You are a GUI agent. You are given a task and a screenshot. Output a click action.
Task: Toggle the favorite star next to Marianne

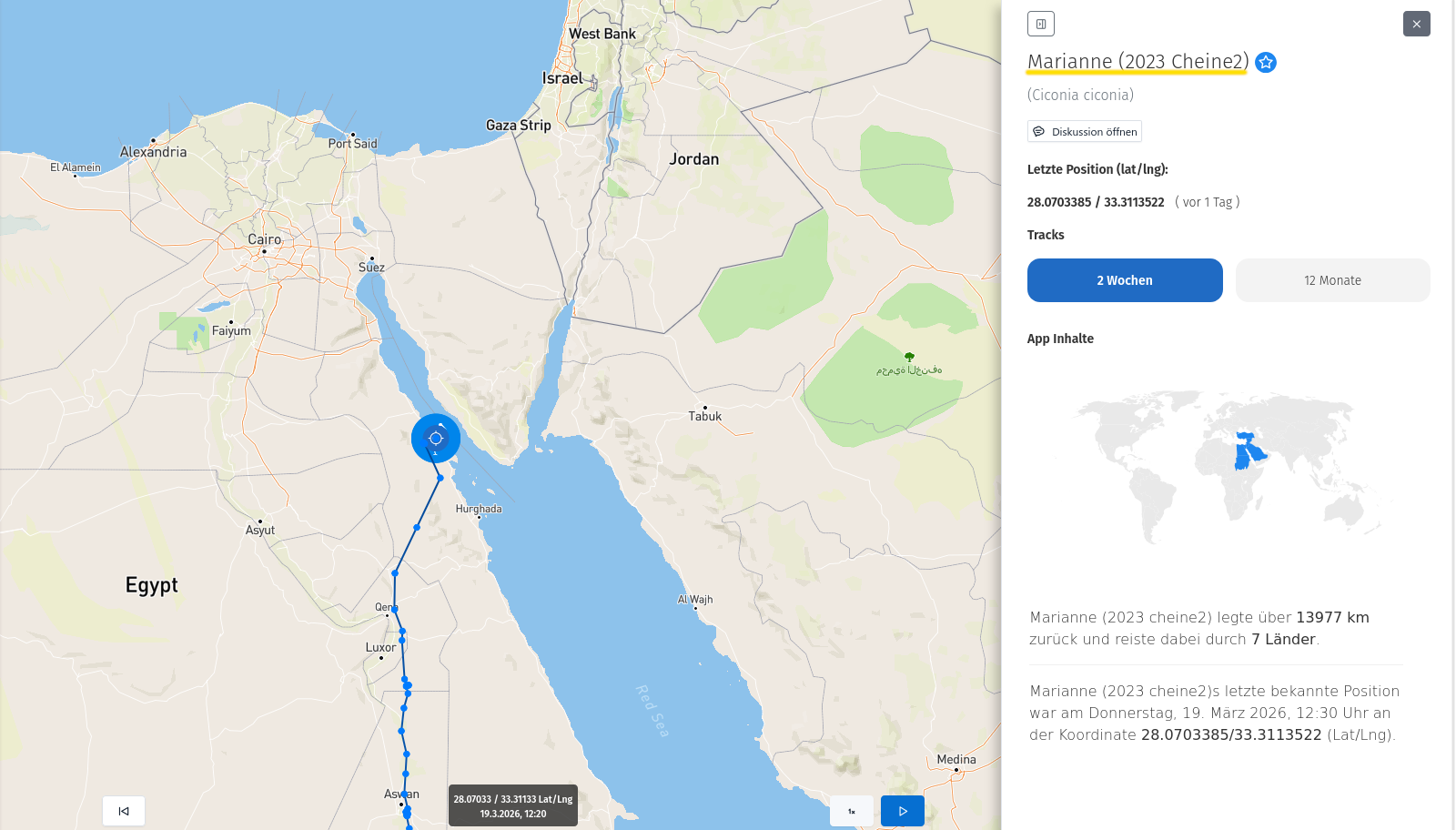pyautogui.click(x=1265, y=62)
